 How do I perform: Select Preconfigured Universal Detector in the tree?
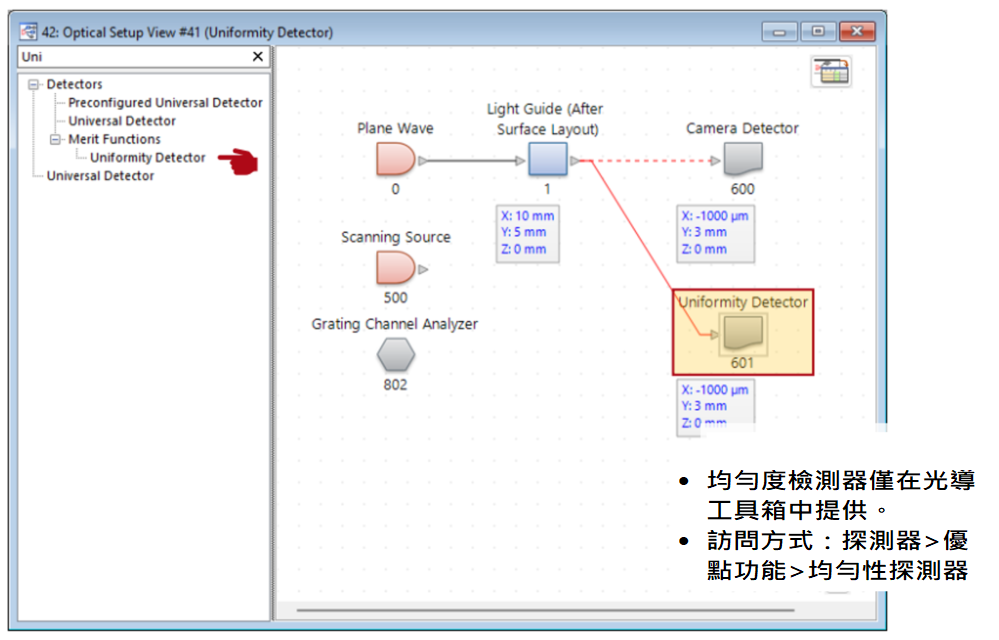(x=165, y=103)
